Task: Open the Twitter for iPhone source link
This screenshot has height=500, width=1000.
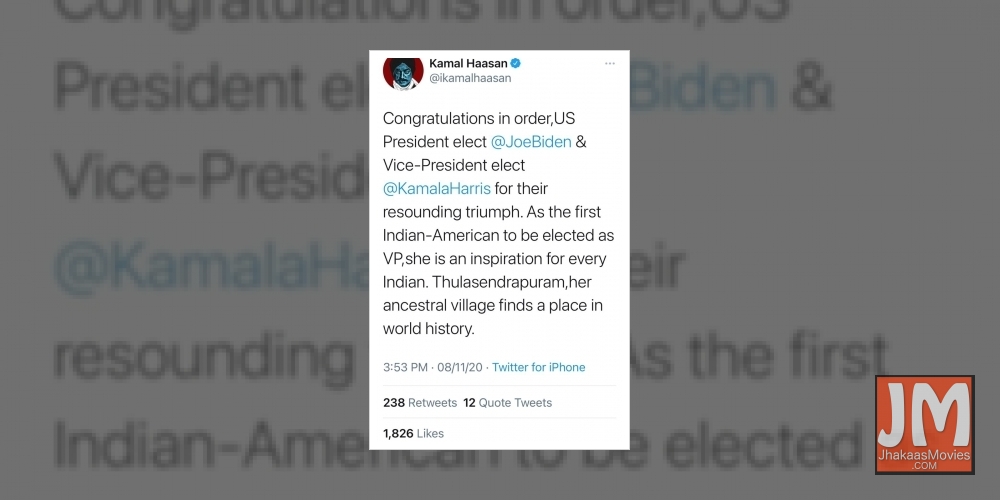Action: 538,367
